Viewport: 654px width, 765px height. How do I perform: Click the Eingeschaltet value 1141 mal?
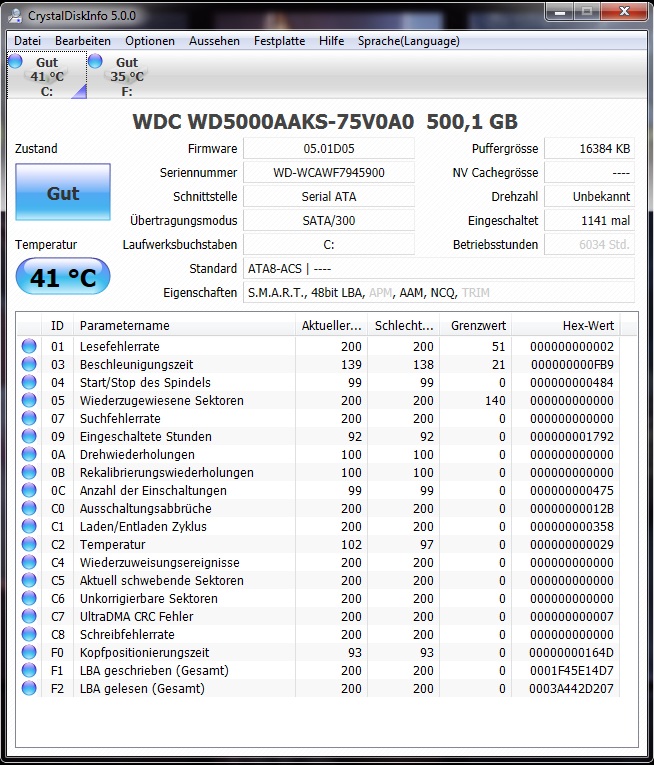(x=590, y=220)
